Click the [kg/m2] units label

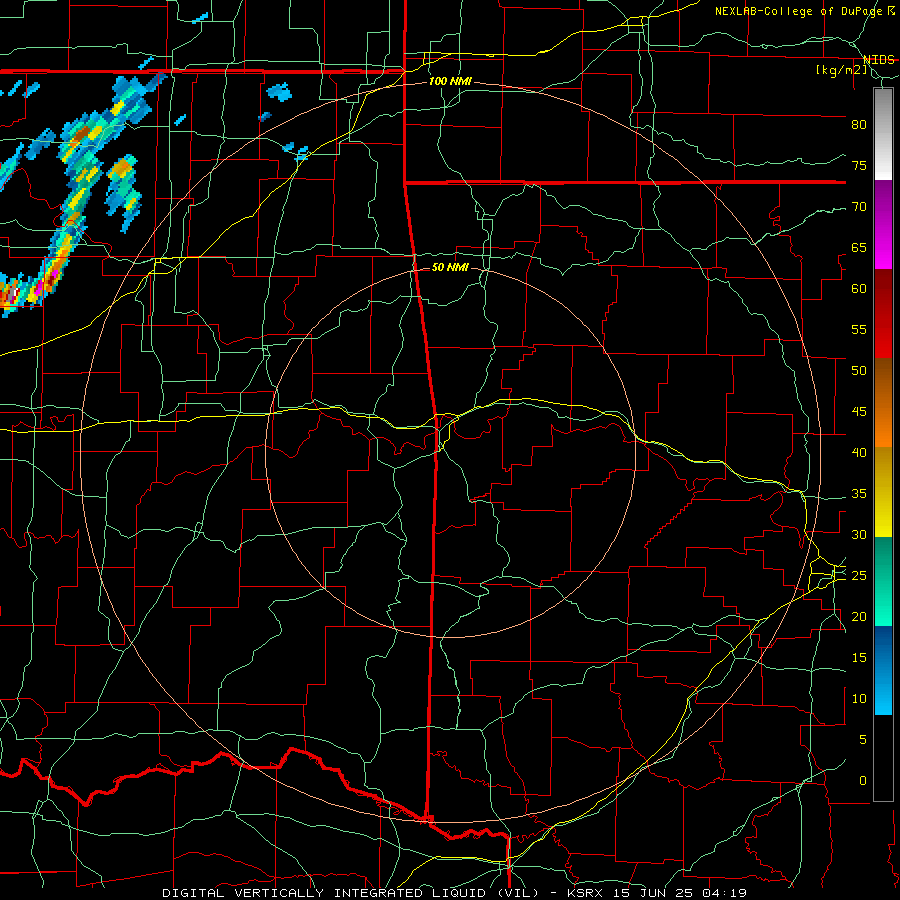[841, 70]
